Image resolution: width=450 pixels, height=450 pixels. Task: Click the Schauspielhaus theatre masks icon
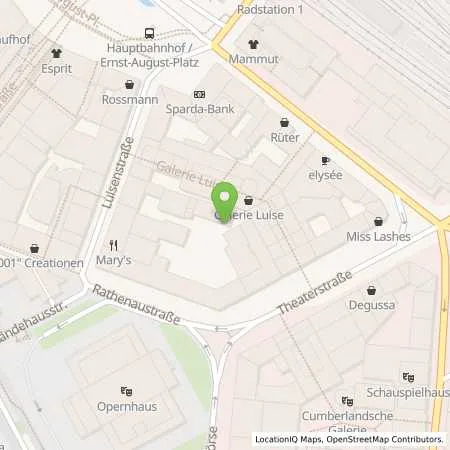(x=408, y=377)
